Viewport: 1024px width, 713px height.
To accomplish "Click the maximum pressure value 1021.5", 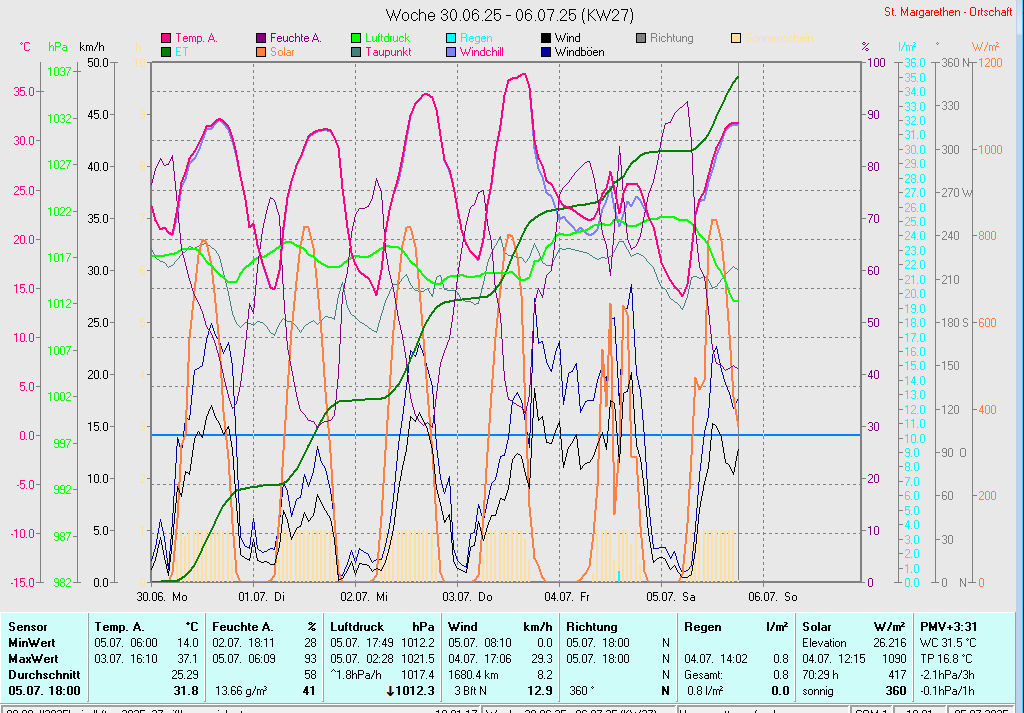I will [419, 659].
